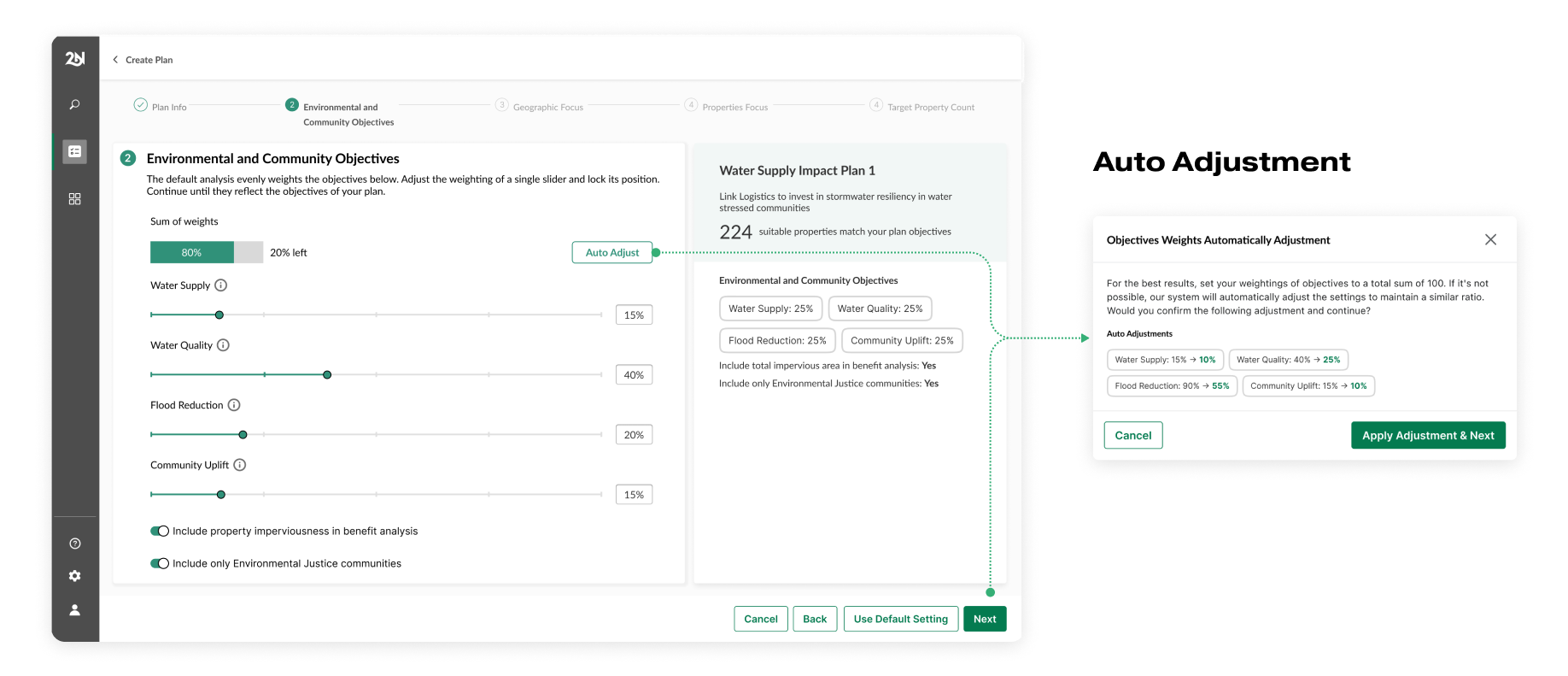Go back using the Create Plan chevron

click(x=116, y=60)
